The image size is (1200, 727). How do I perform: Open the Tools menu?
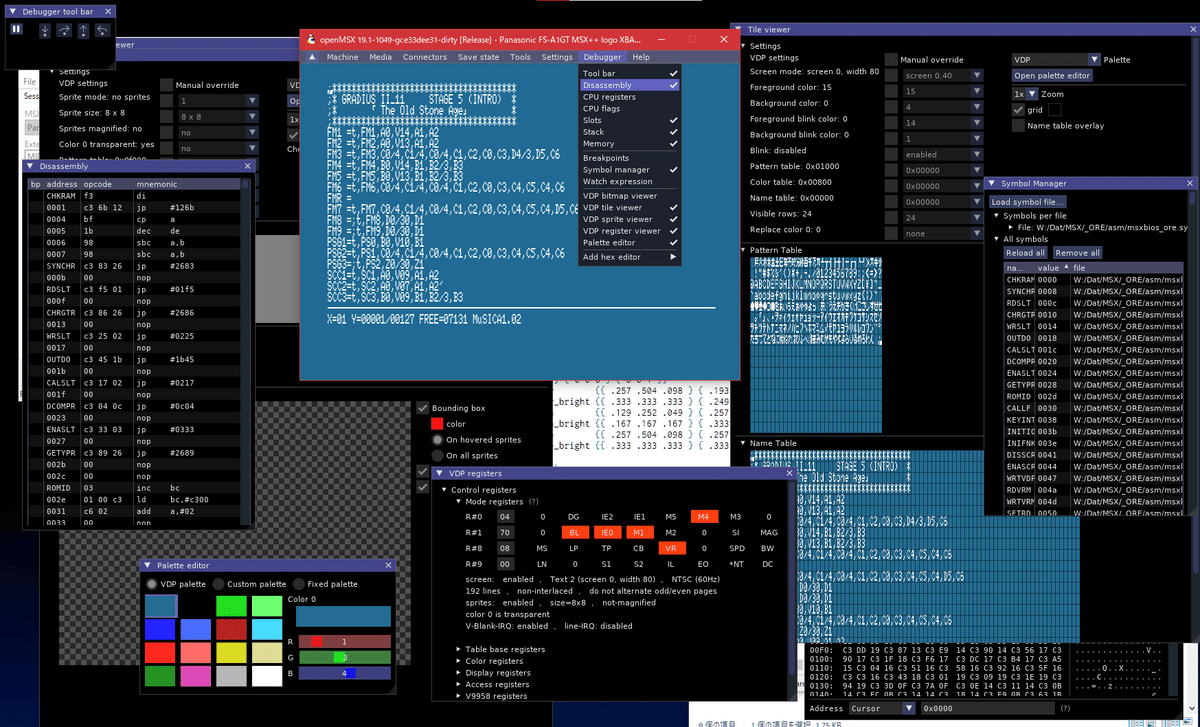[519, 57]
